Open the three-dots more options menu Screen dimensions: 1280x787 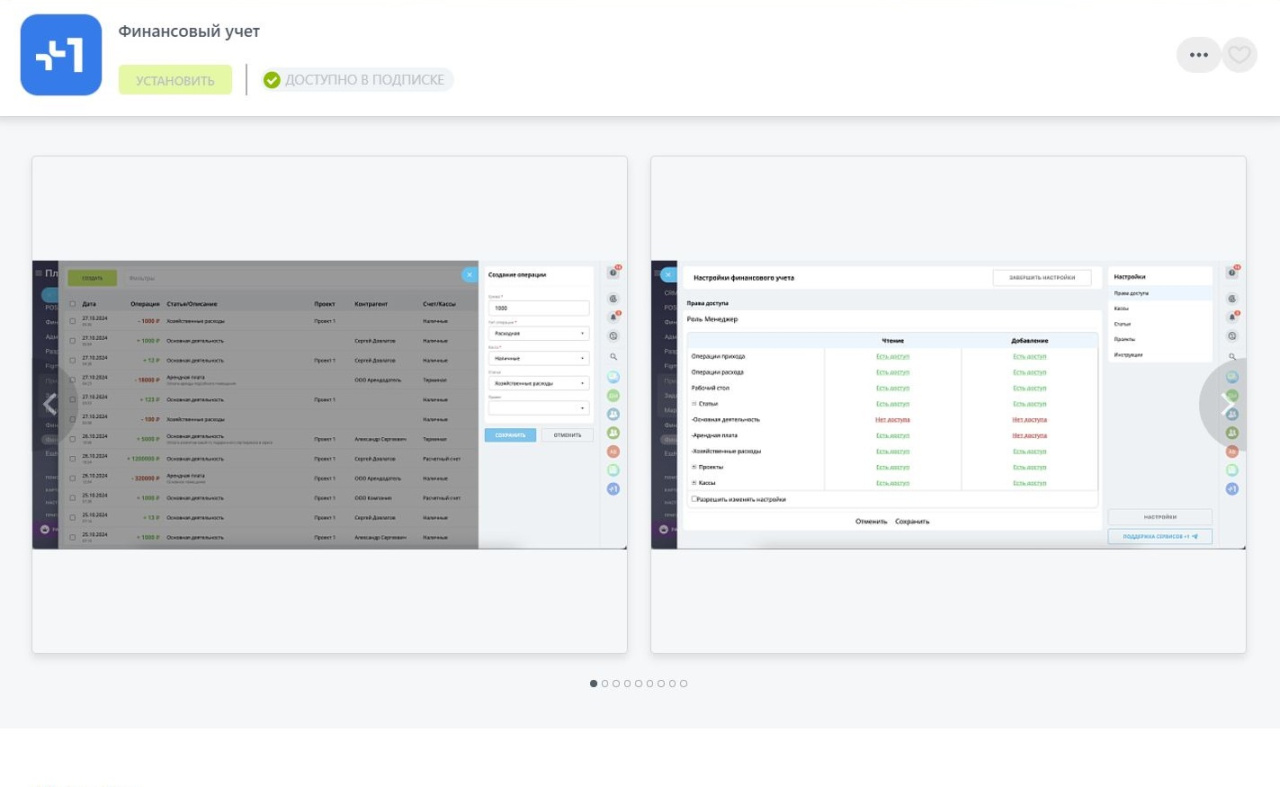pyautogui.click(x=1199, y=55)
